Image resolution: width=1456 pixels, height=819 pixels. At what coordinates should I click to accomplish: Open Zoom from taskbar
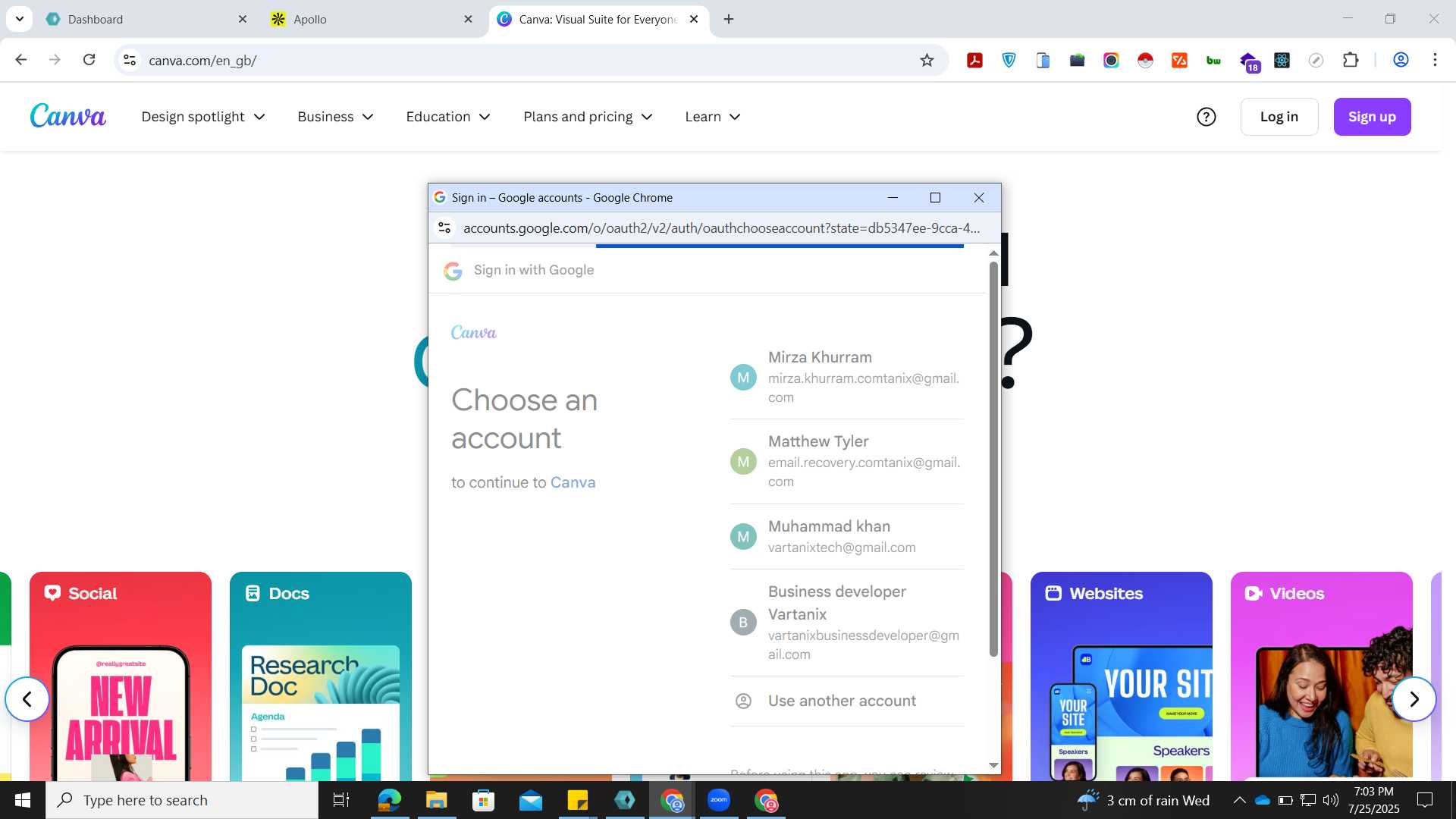click(x=718, y=800)
